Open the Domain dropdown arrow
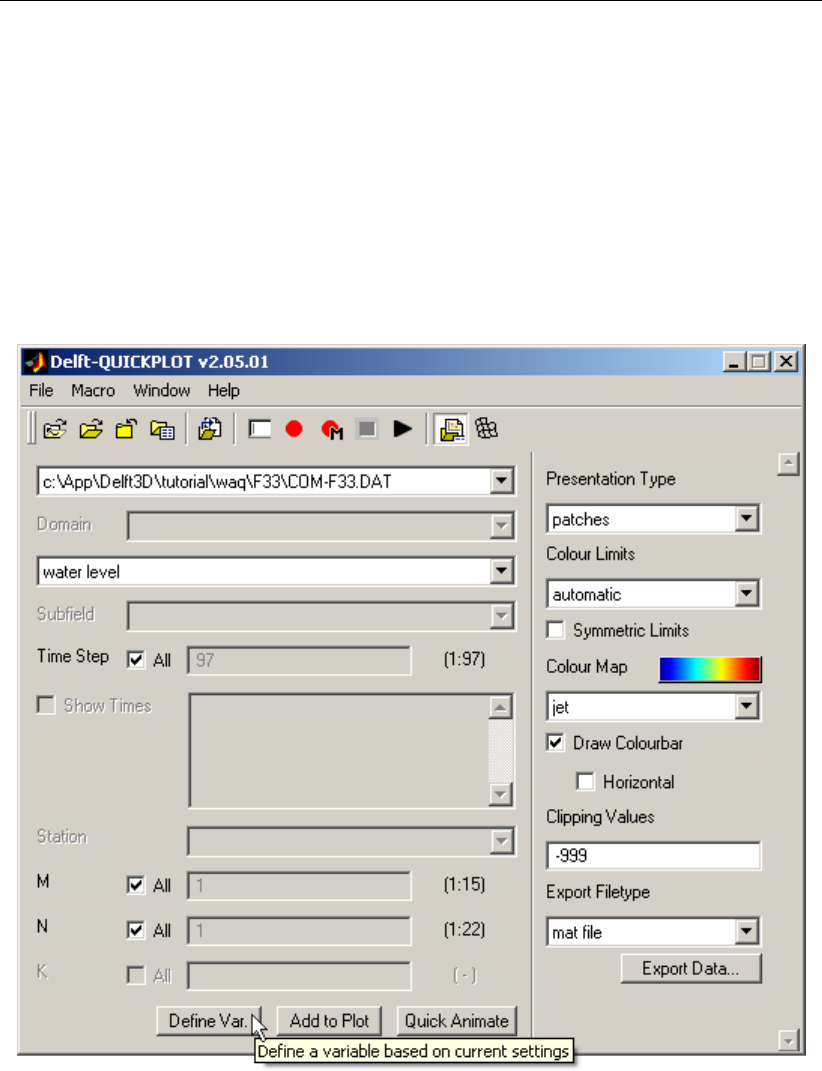Image resolution: width=822 pixels, height=1071 pixels. coord(502,526)
